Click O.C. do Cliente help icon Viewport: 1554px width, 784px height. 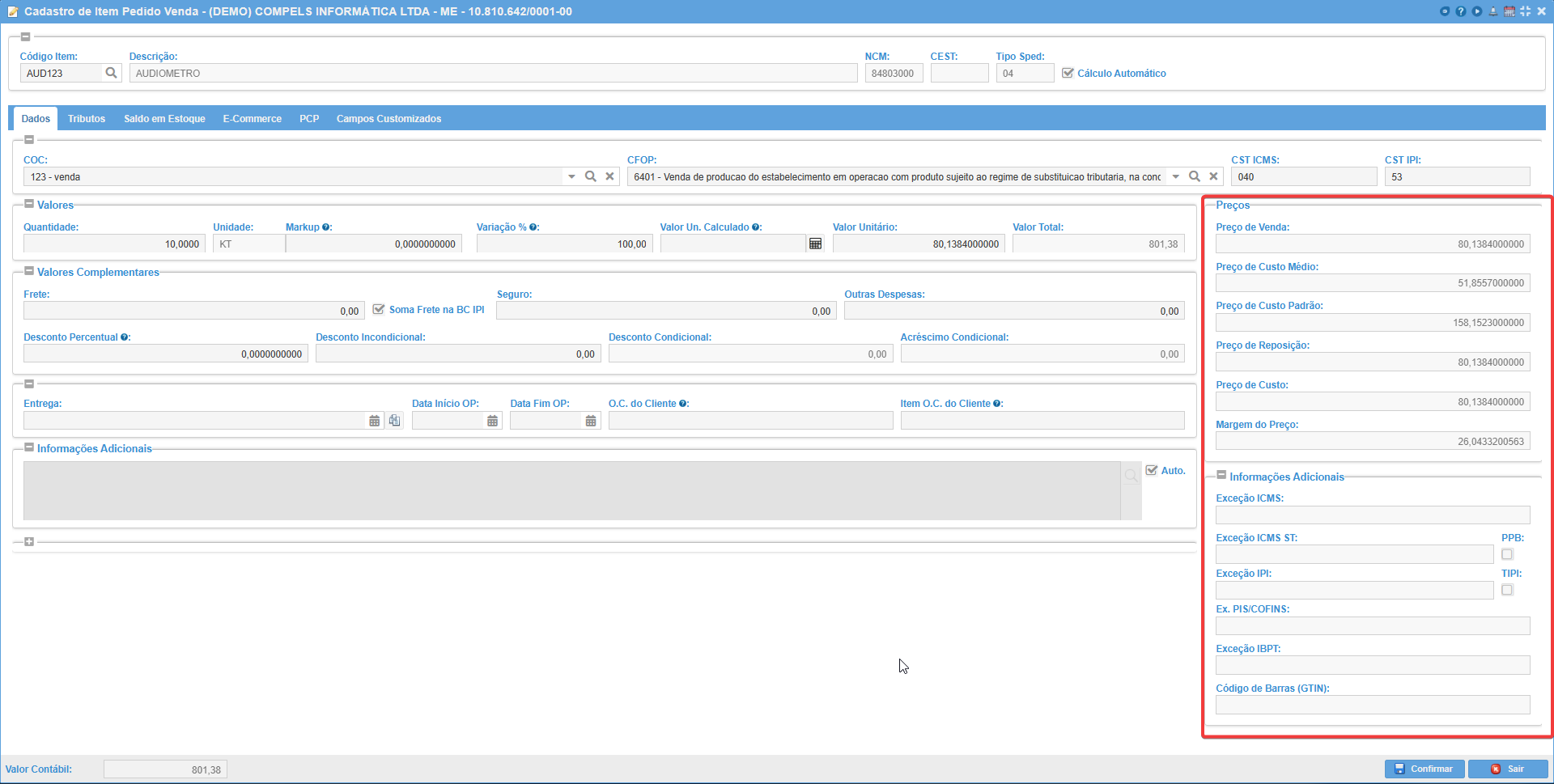coord(683,404)
